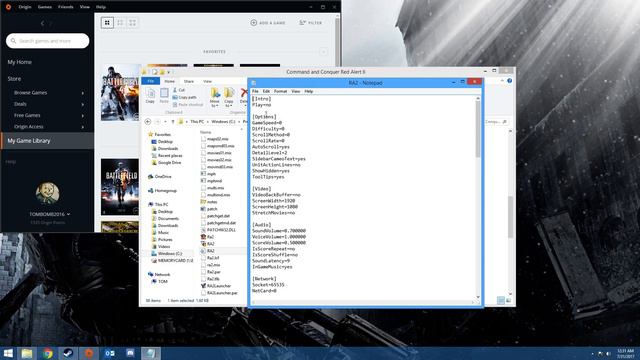The width and height of the screenshot is (640, 360).
Task: Expand Origin Access submenu arrow
Action: pyautogui.click(x=82, y=127)
